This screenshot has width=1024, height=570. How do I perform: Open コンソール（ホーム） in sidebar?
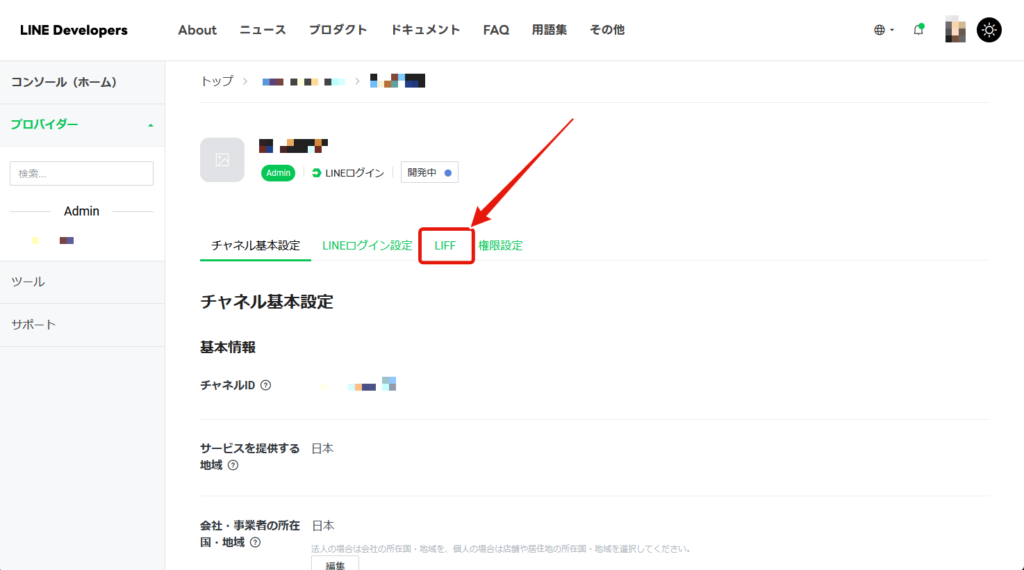tap(82, 82)
